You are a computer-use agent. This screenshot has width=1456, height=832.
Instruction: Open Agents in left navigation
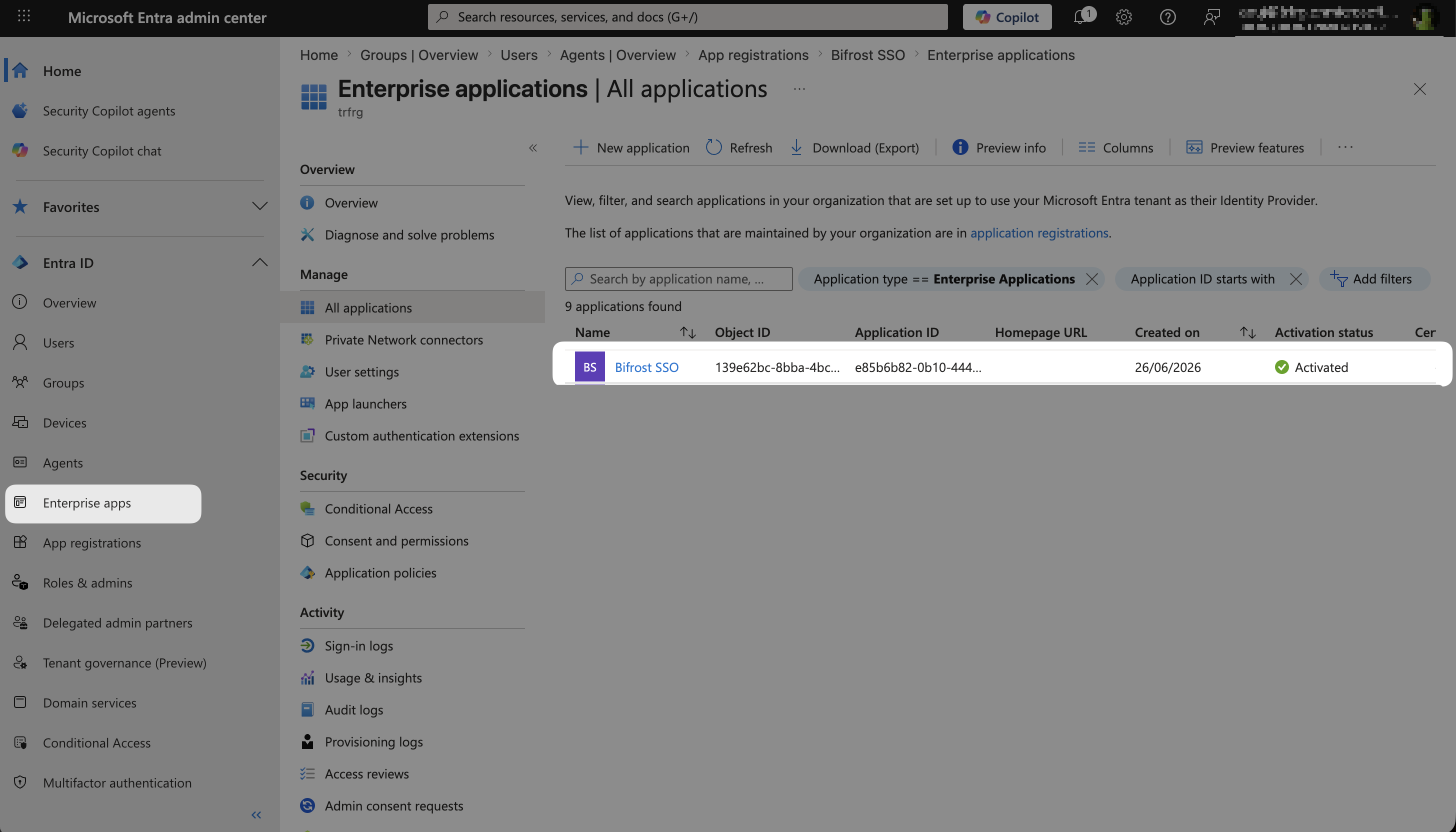(x=63, y=463)
